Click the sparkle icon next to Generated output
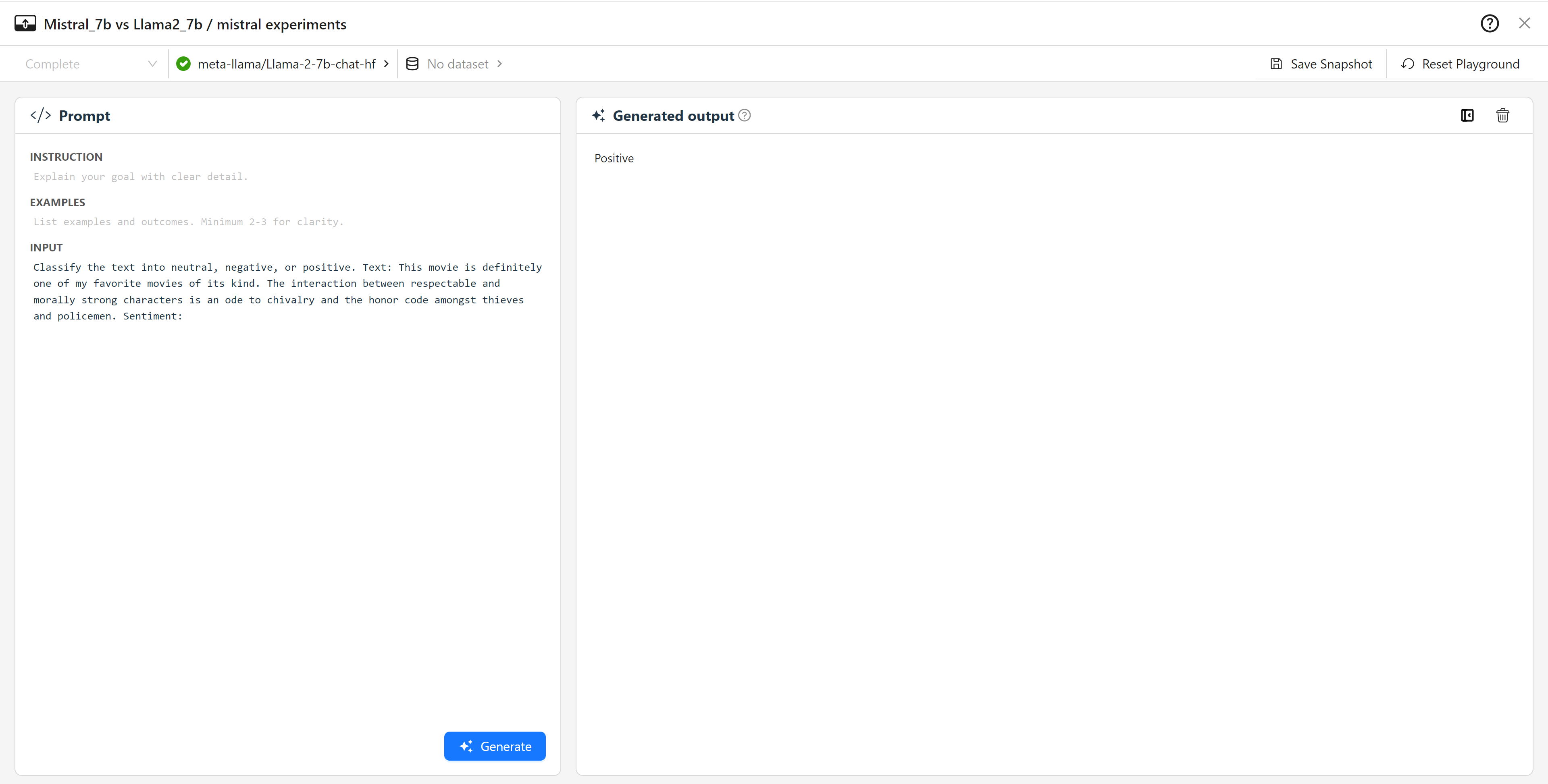This screenshot has width=1548, height=784. (x=598, y=115)
